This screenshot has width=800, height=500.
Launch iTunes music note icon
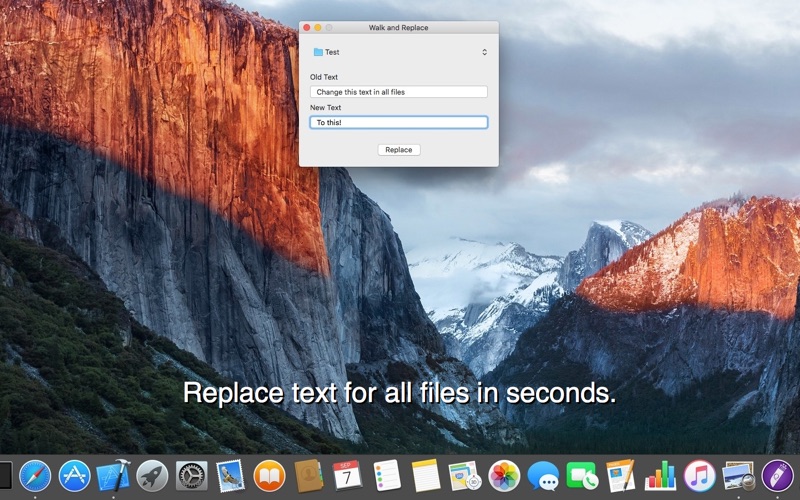coord(699,476)
